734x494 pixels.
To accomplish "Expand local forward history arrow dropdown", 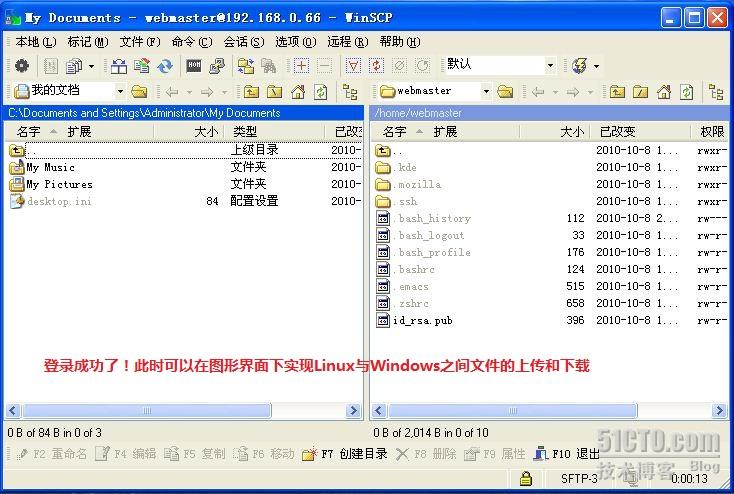I will (224, 92).
